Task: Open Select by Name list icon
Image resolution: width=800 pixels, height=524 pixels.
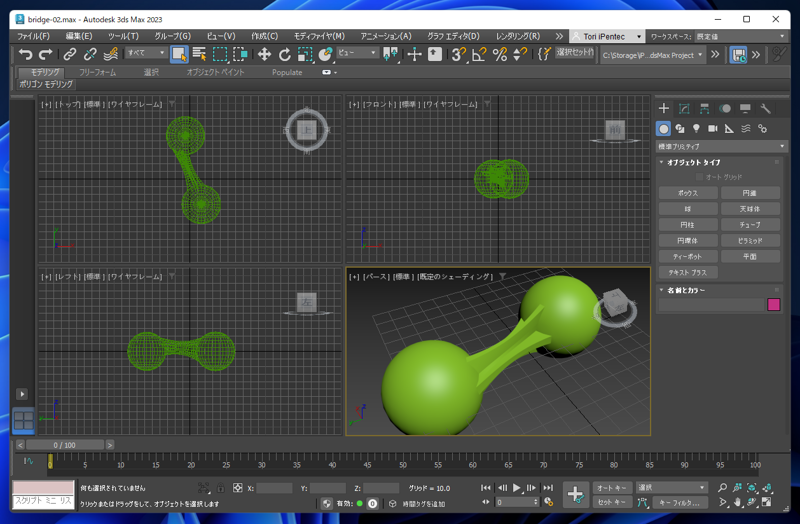Action: pos(199,54)
